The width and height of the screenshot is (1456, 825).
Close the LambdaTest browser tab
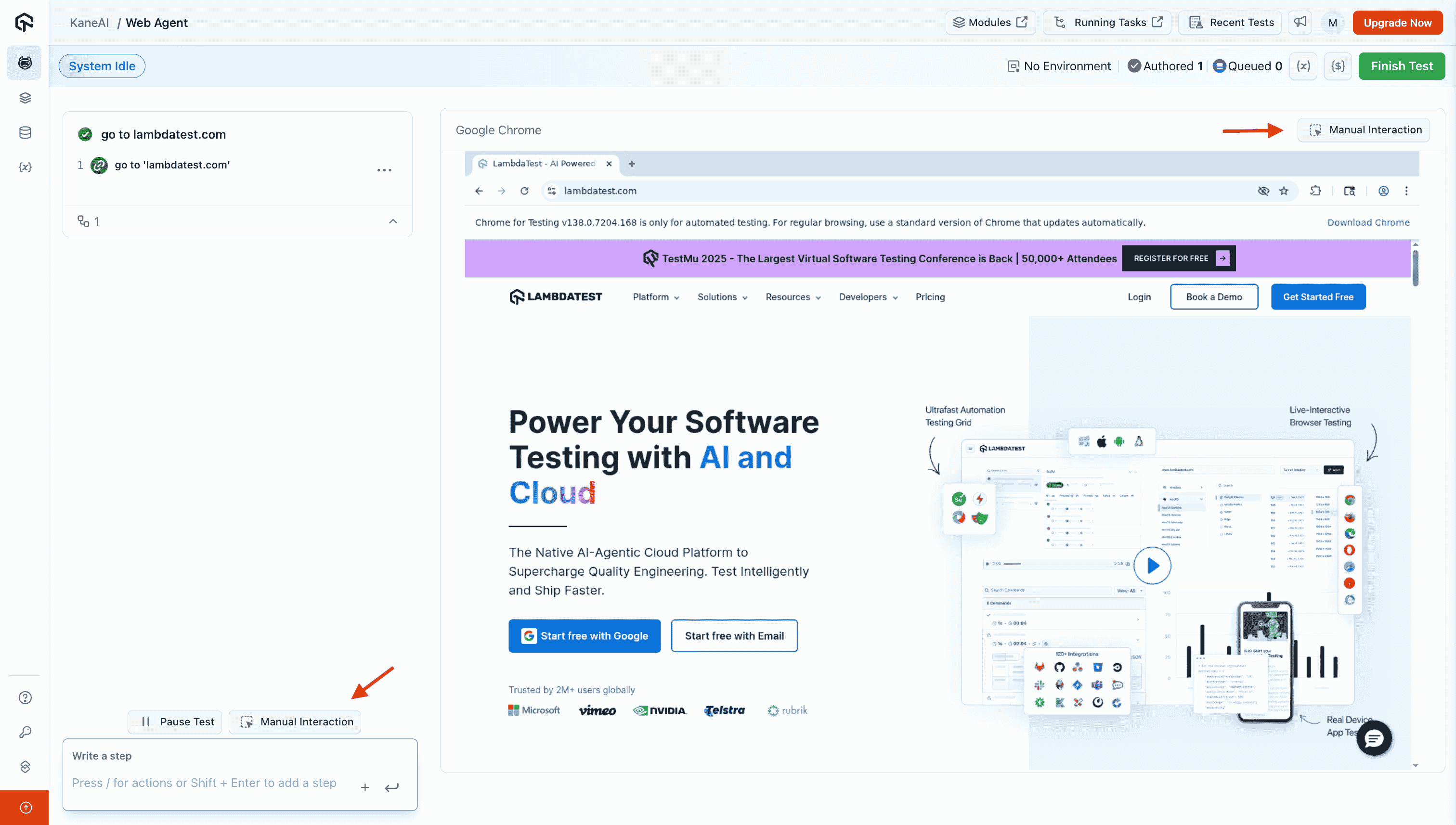click(x=609, y=164)
